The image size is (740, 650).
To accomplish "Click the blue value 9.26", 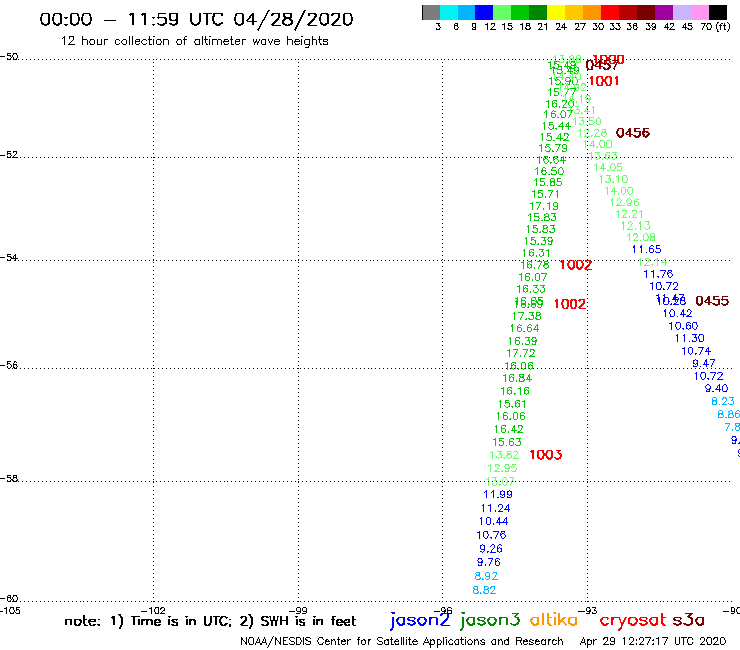I will point(491,549).
